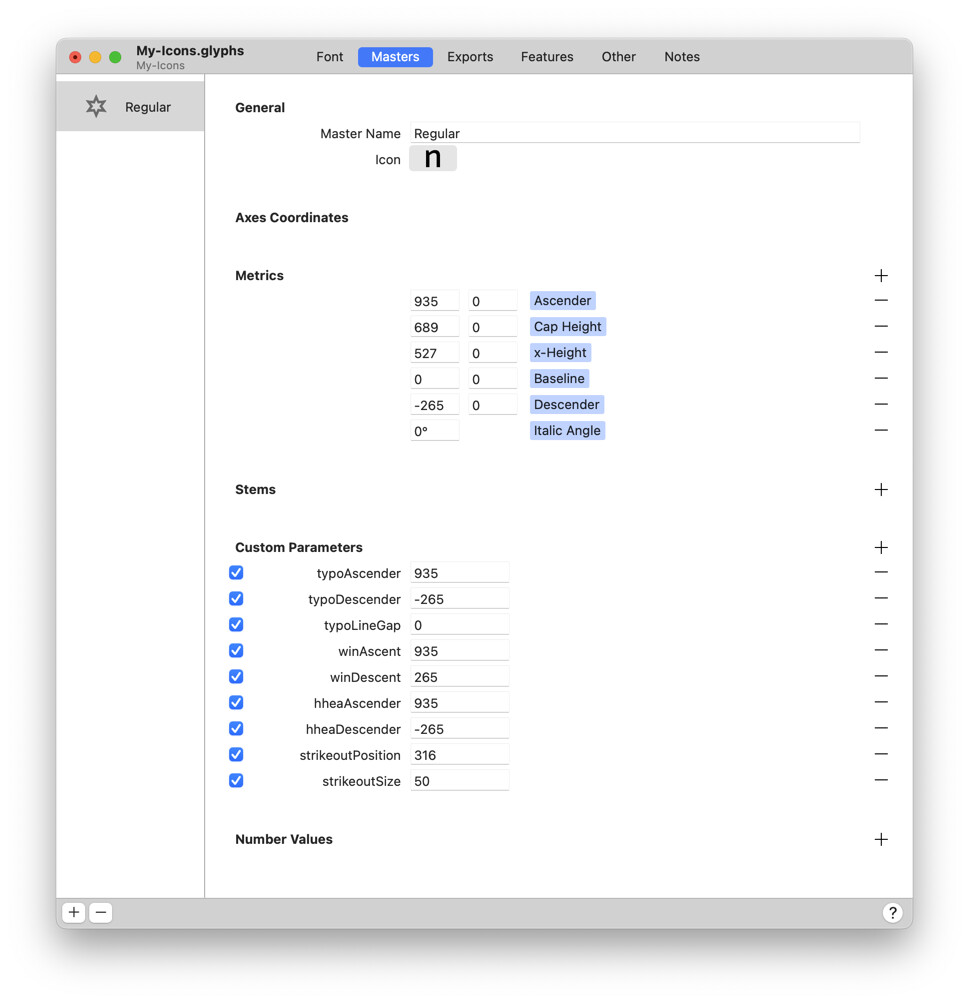
Task: Click the master icon 'n' picker
Action: click(x=433, y=159)
